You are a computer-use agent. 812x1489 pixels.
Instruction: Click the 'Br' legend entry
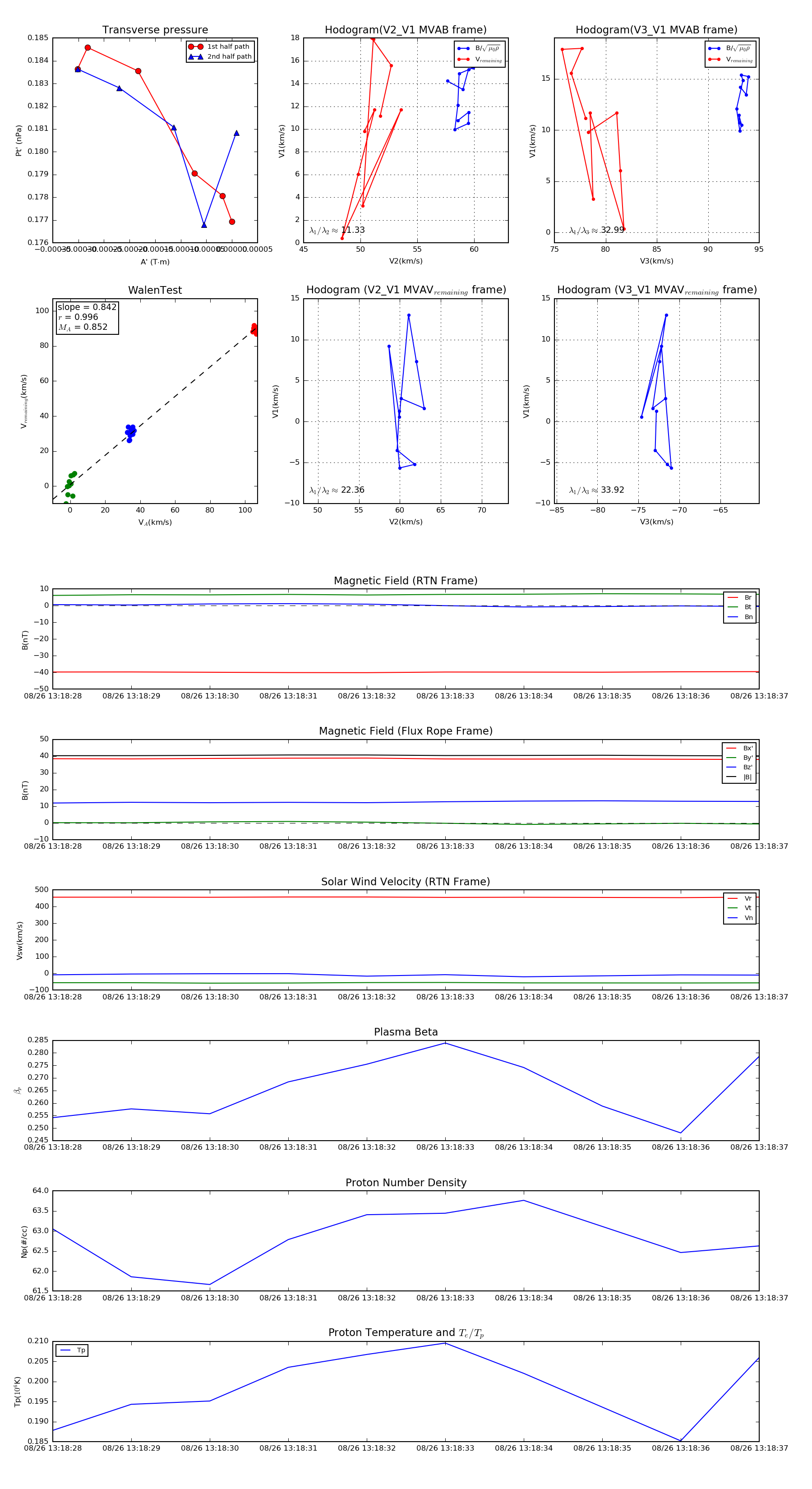(x=740, y=598)
